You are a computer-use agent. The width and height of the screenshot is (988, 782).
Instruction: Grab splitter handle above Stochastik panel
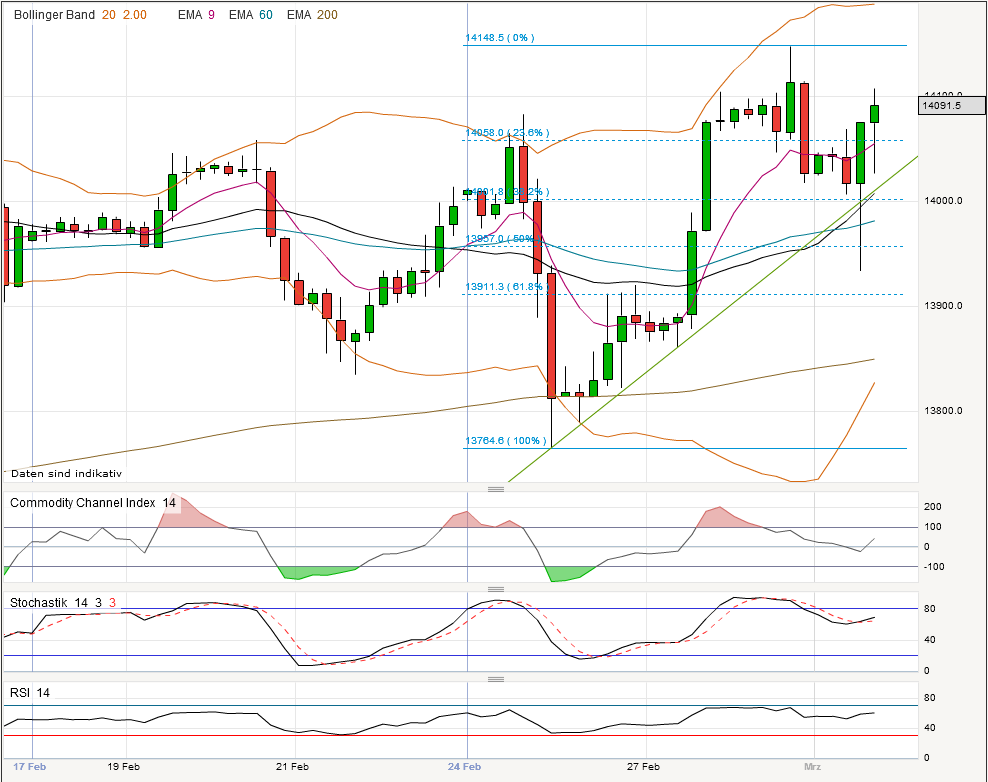pyautogui.click(x=496, y=589)
